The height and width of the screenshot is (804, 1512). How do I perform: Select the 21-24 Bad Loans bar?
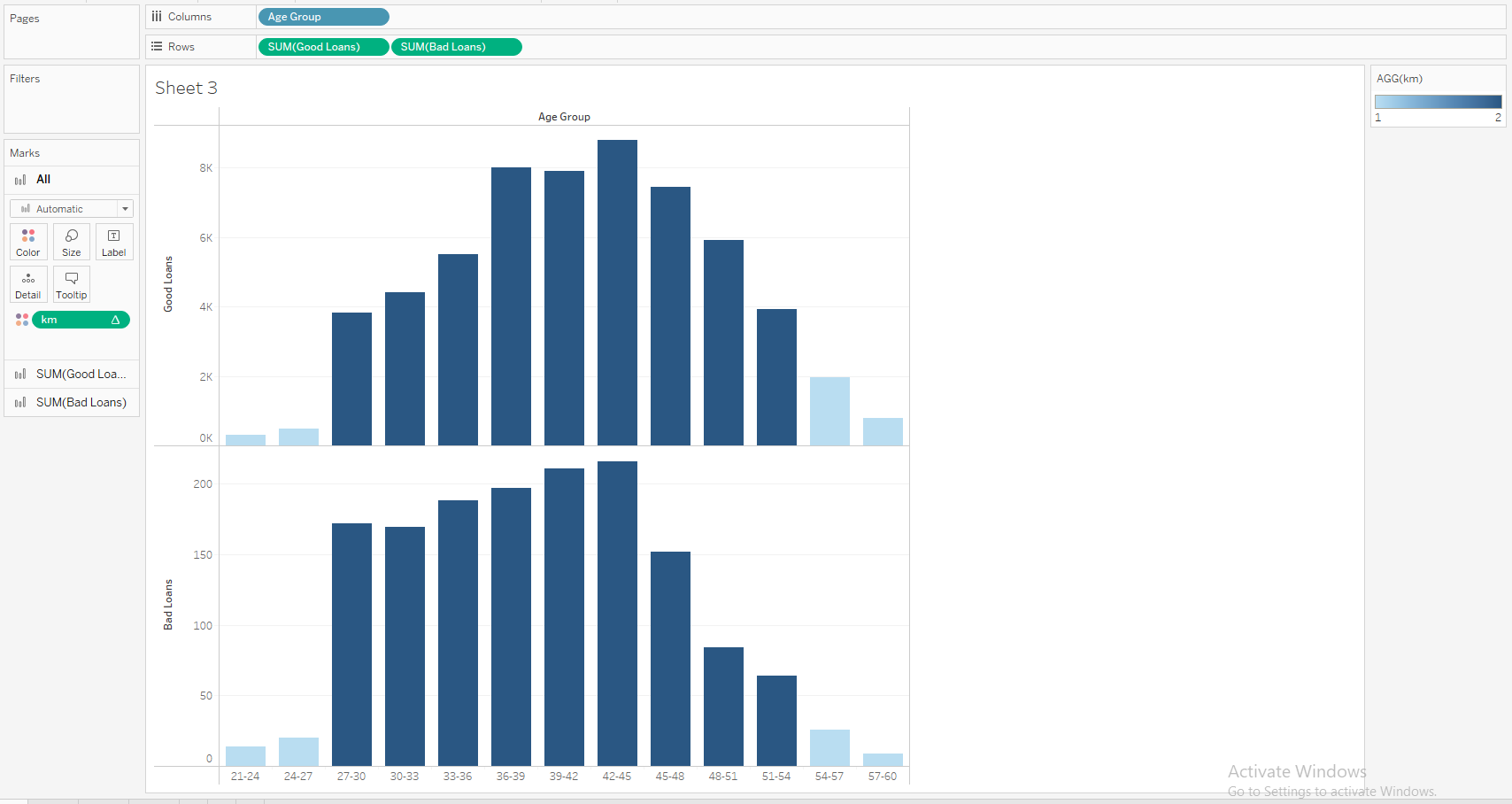coord(245,756)
